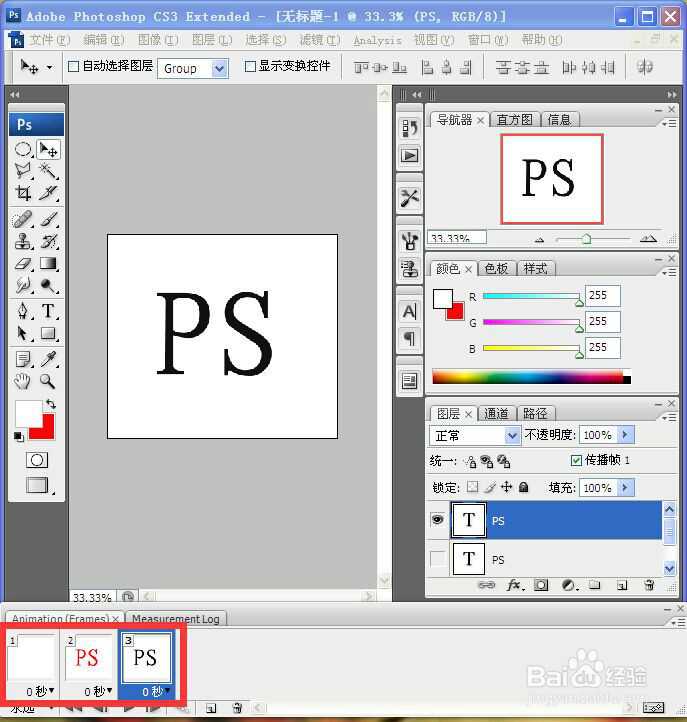This screenshot has width=687, height=722.
Task: Add a layer style with fx button
Action: (514, 585)
